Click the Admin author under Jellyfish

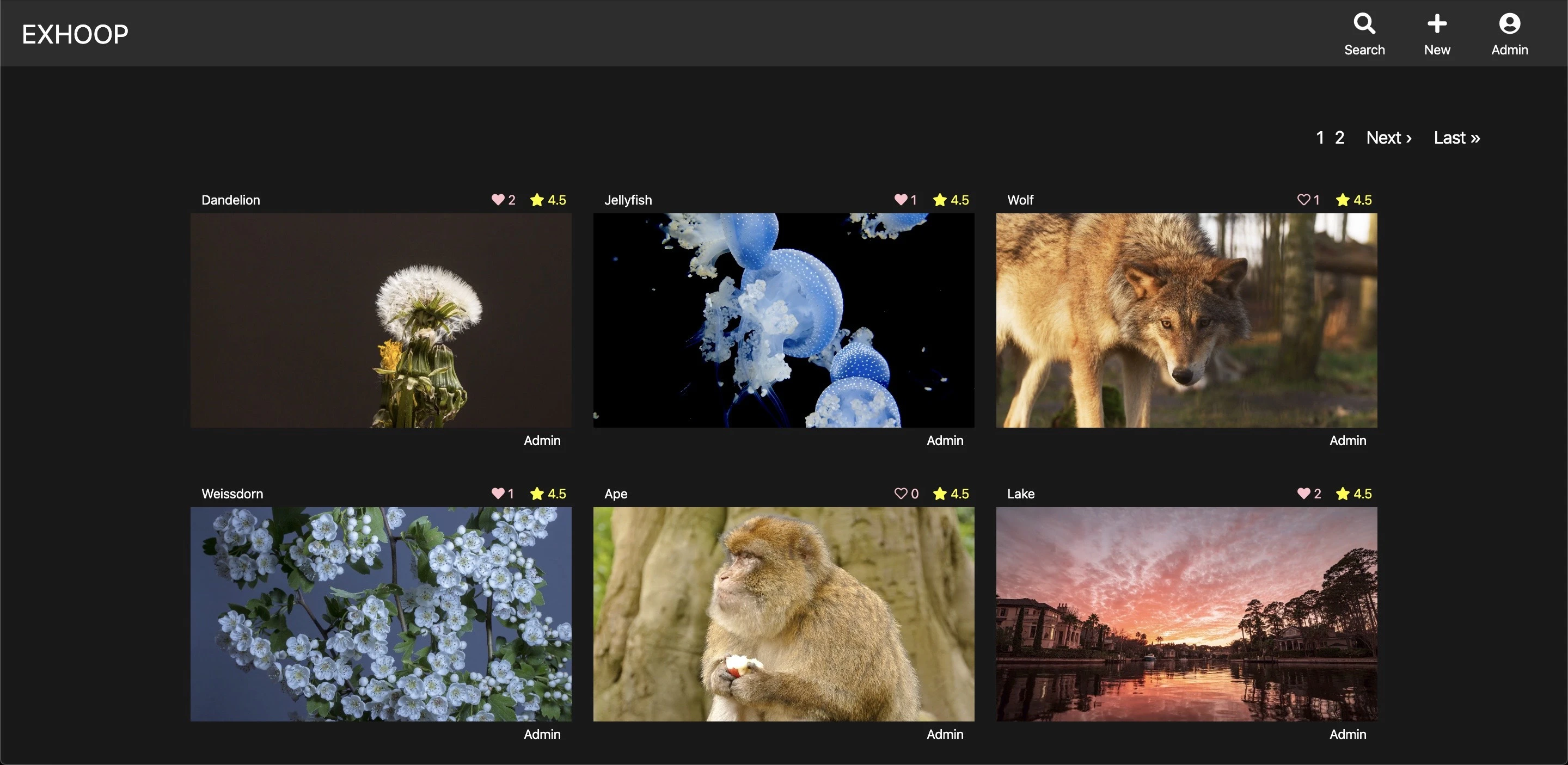tap(945, 440)
